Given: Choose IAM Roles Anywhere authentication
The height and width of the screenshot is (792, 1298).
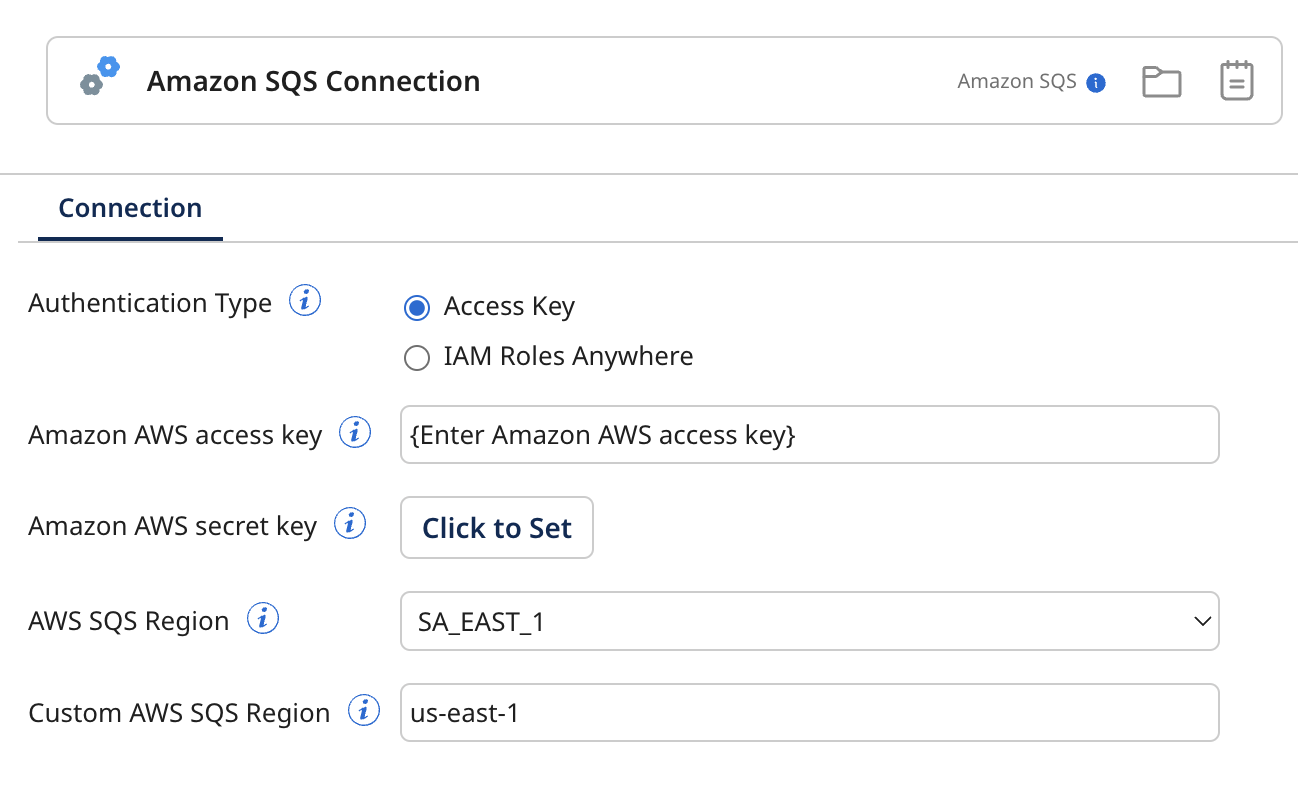Looking at the screenshot, I should (x=416, y=357).
